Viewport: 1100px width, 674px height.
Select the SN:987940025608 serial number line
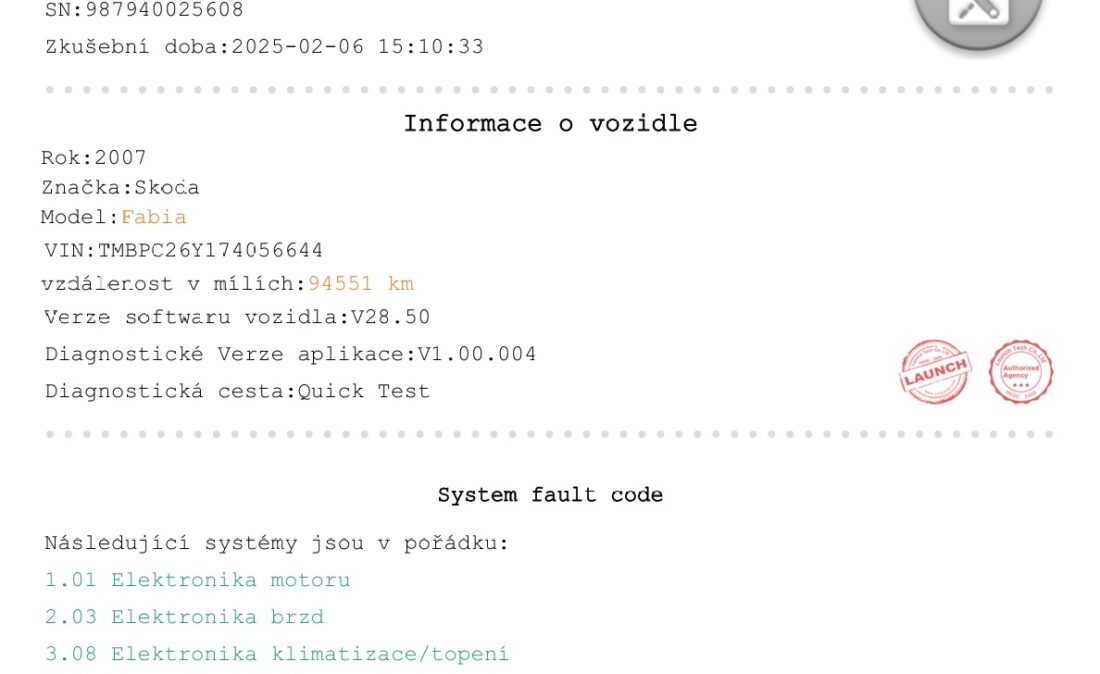tap(144, 10)
